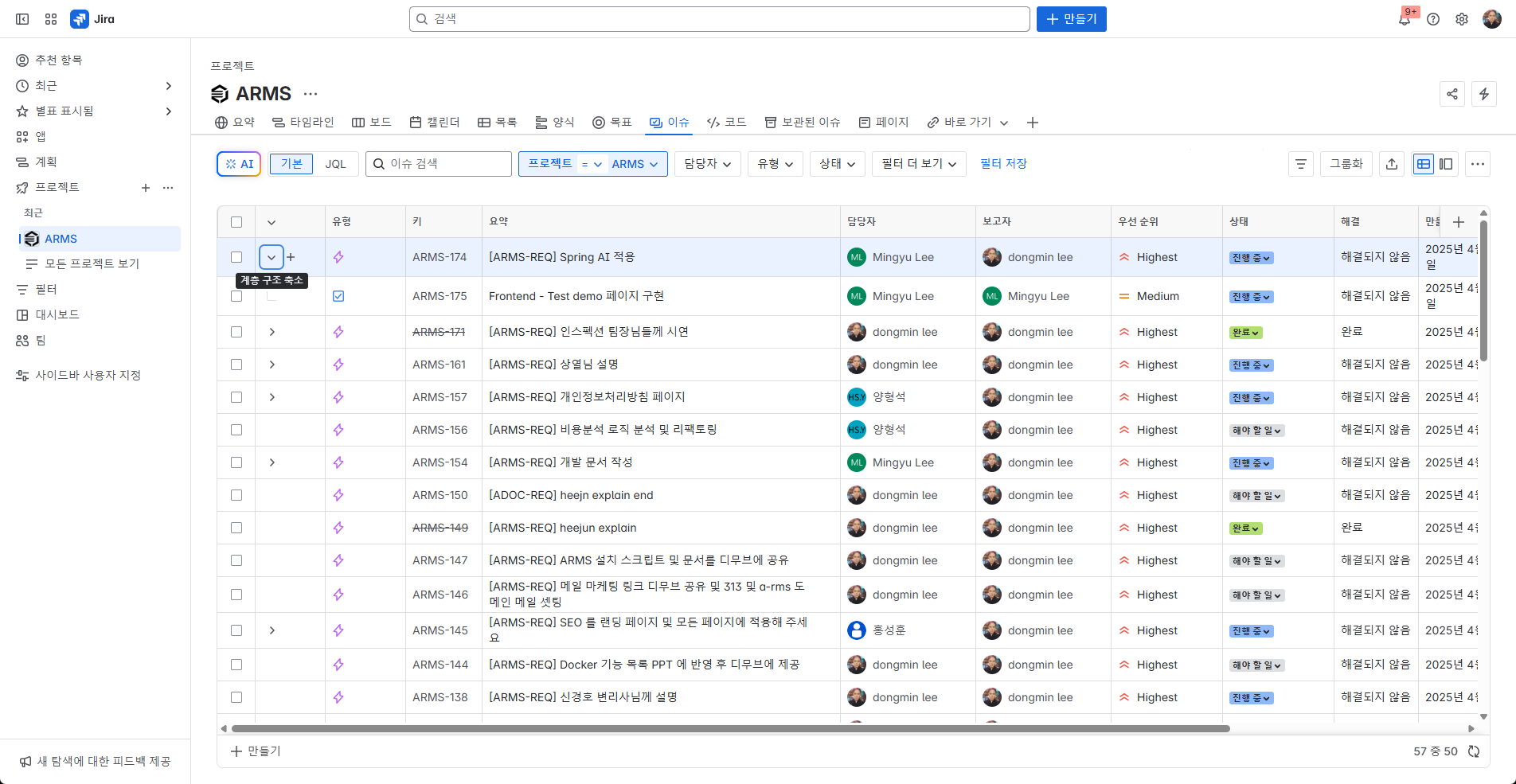Open the 담당자 filter dropdown
The width and height of the screenshot is (1516, 784).
pyautogui.click(x=707, y=164)
